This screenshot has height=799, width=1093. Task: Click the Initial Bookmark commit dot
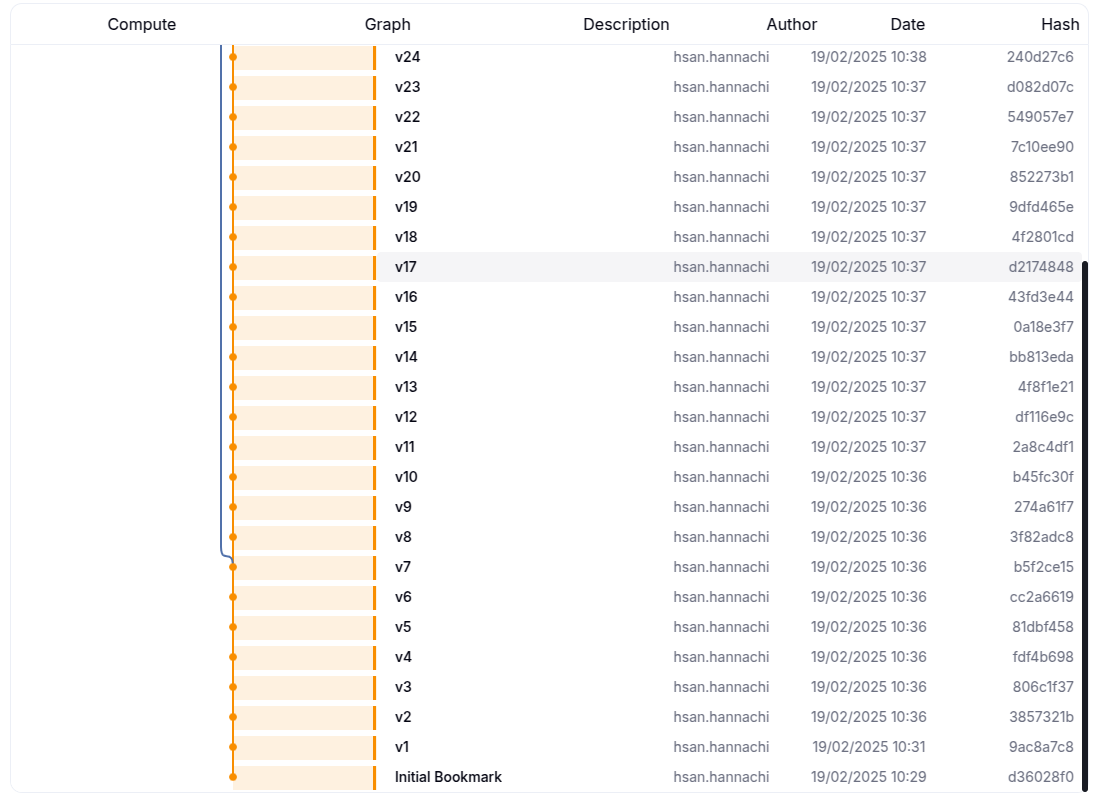pyautogui.click(x=233, y=777)
